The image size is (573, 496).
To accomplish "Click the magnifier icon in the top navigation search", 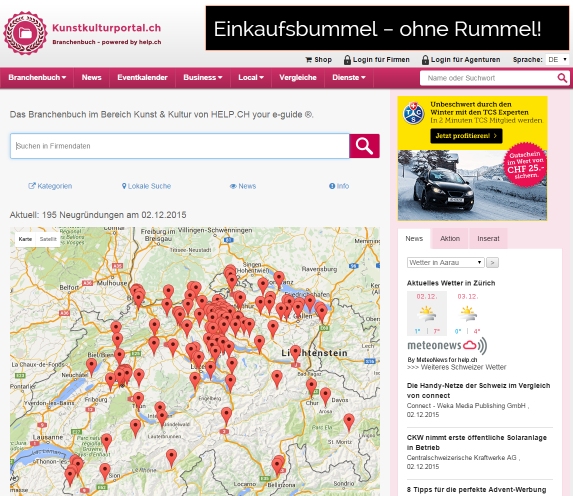I will pos(562,78).
